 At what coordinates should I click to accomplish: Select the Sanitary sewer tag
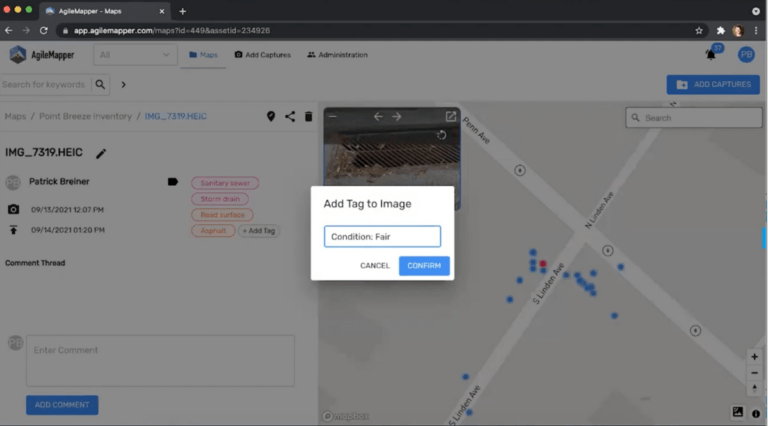(225, 183)
